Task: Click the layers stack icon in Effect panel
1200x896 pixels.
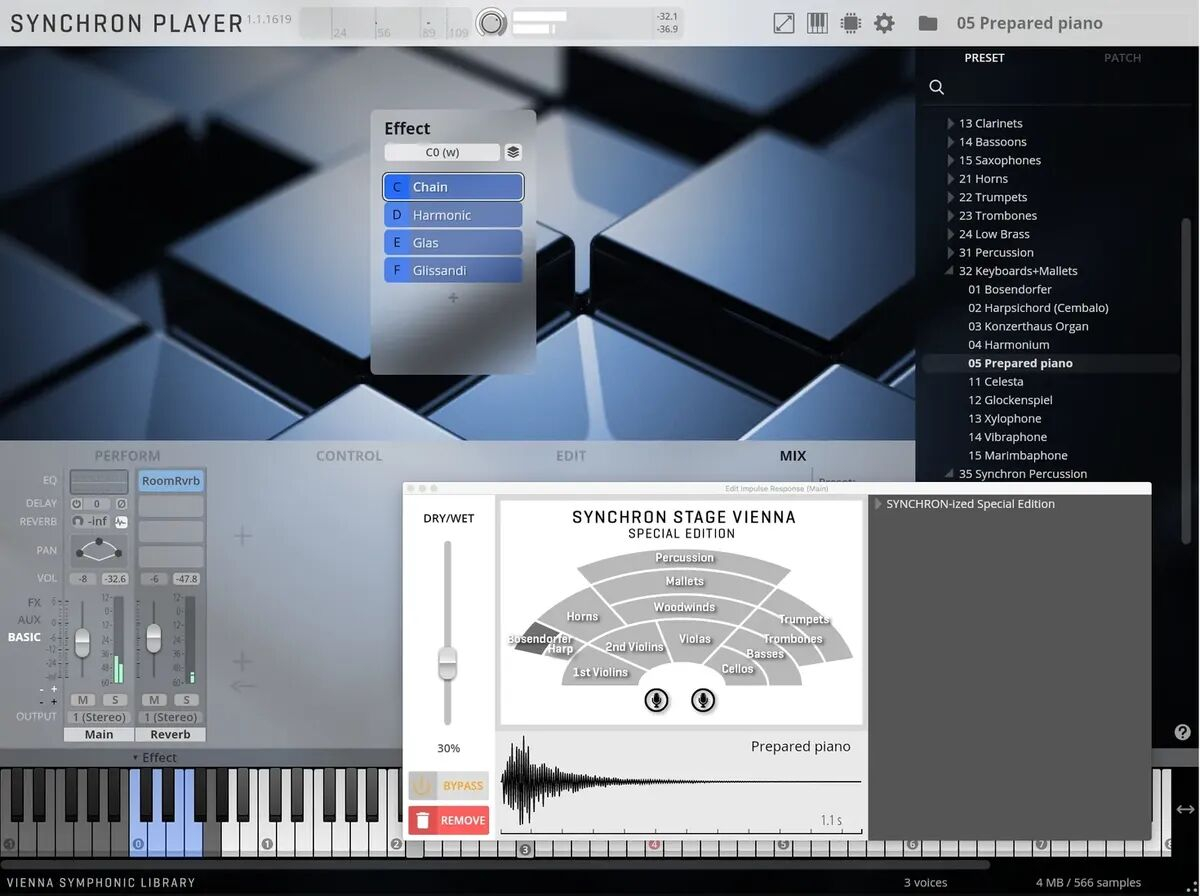Action: coord(513,153)
